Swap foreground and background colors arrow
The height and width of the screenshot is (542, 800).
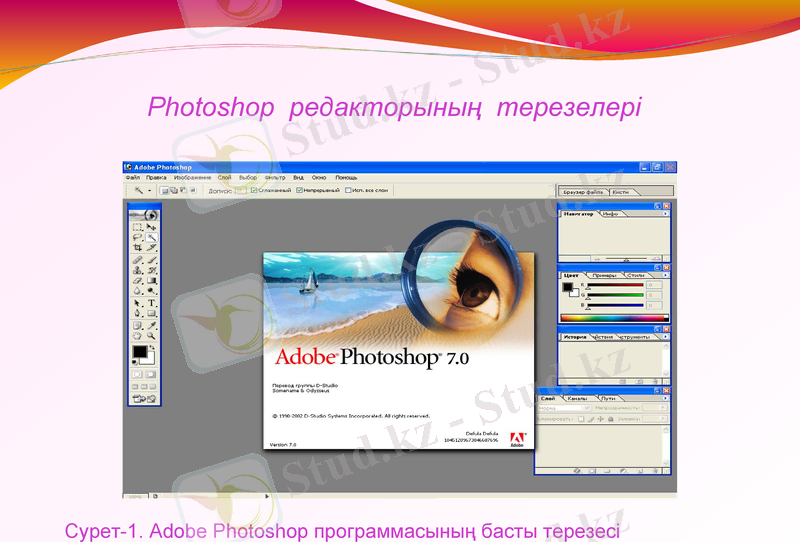(152, 348)
